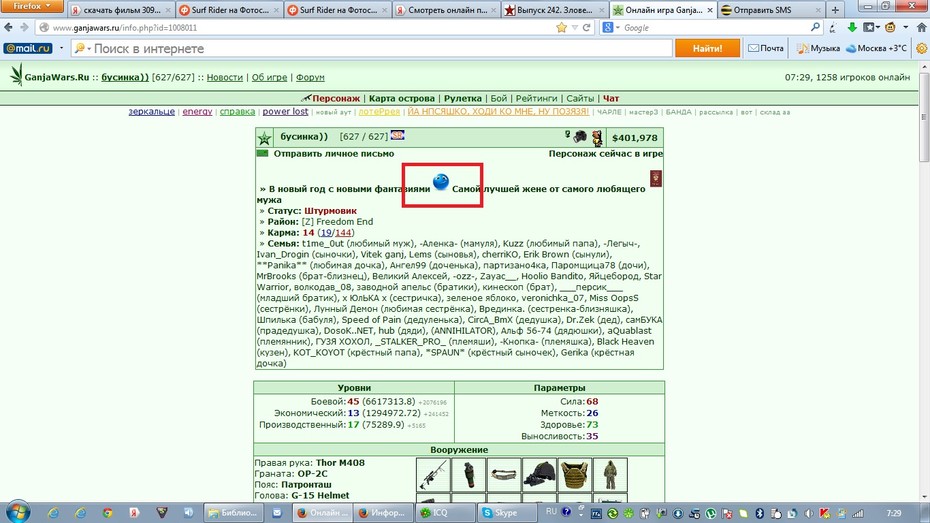
Task: Open the Карта острова menu item
Action: 402,98
